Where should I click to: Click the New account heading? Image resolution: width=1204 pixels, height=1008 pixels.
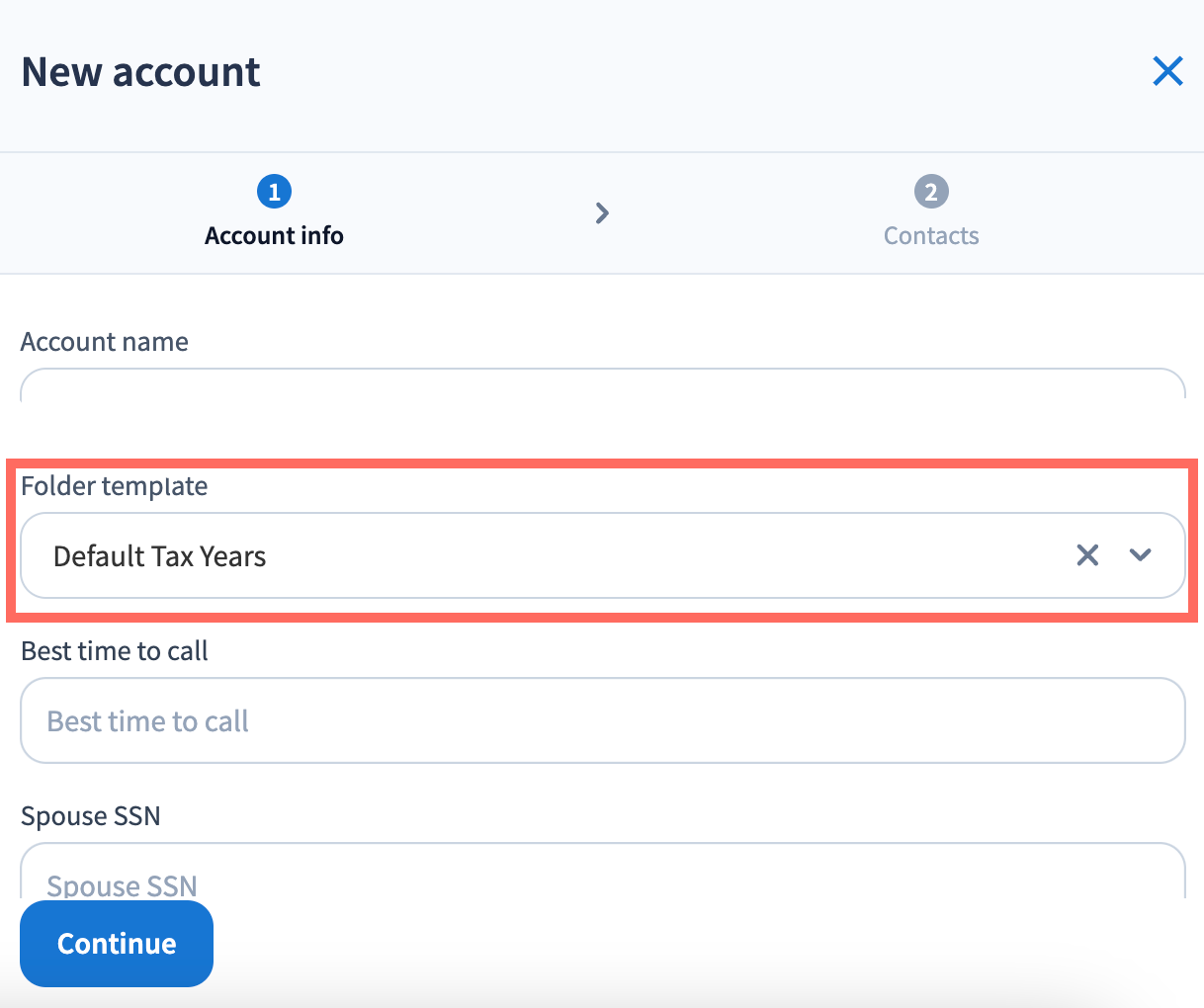pyautogui.click(x=141, y=72)
